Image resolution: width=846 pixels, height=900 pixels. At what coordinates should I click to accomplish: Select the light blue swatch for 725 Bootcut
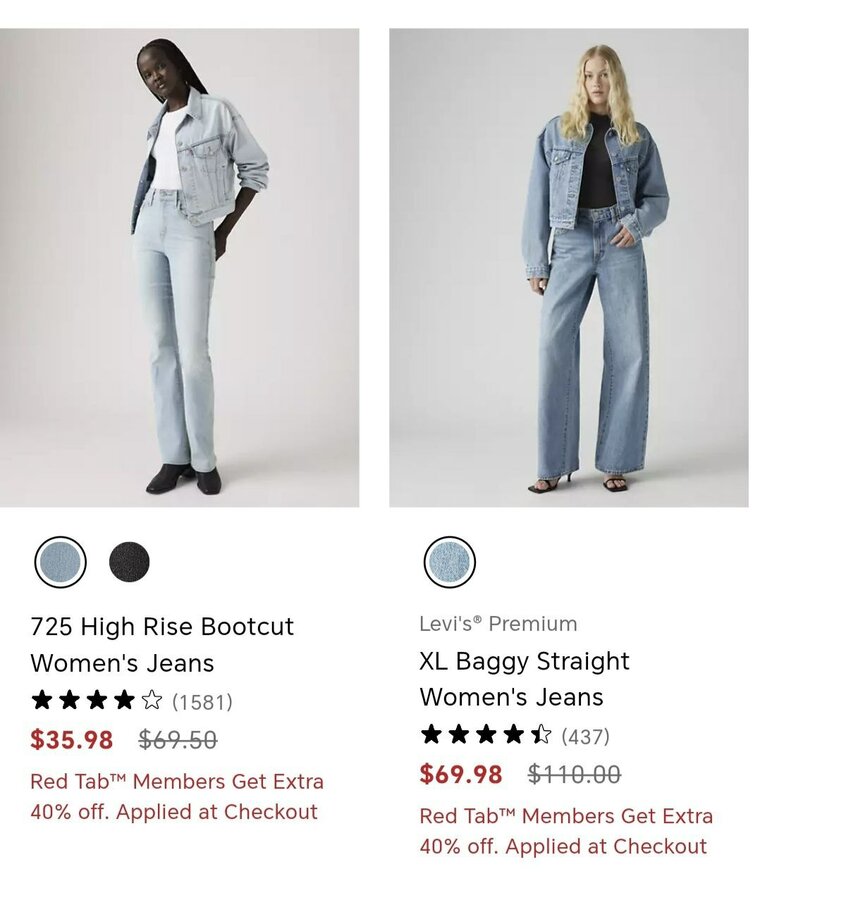pos(60,562)
